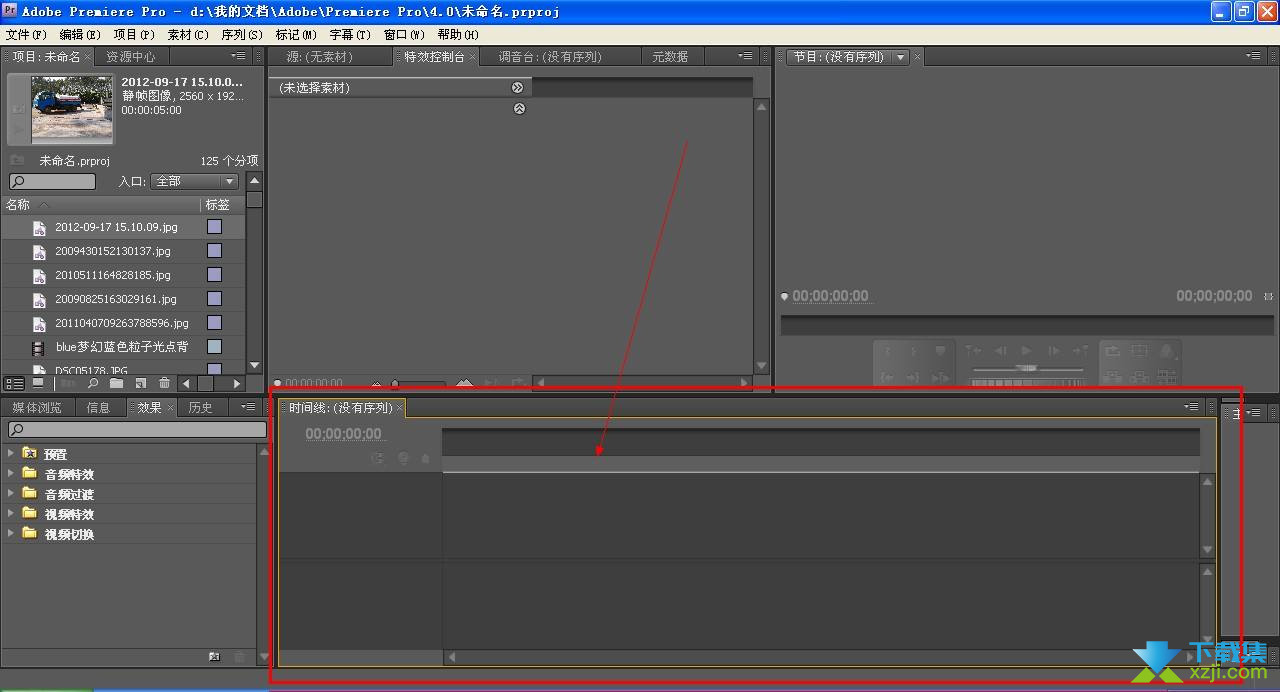Switch to the 媒体浏览 tab
The width and height of the screenshot is (1280, 692).
pos(37,407)
